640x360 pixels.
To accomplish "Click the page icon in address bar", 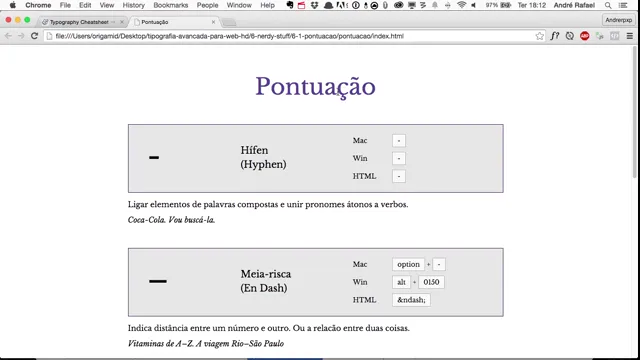I will pyautogui.click(x=49, y=36).
